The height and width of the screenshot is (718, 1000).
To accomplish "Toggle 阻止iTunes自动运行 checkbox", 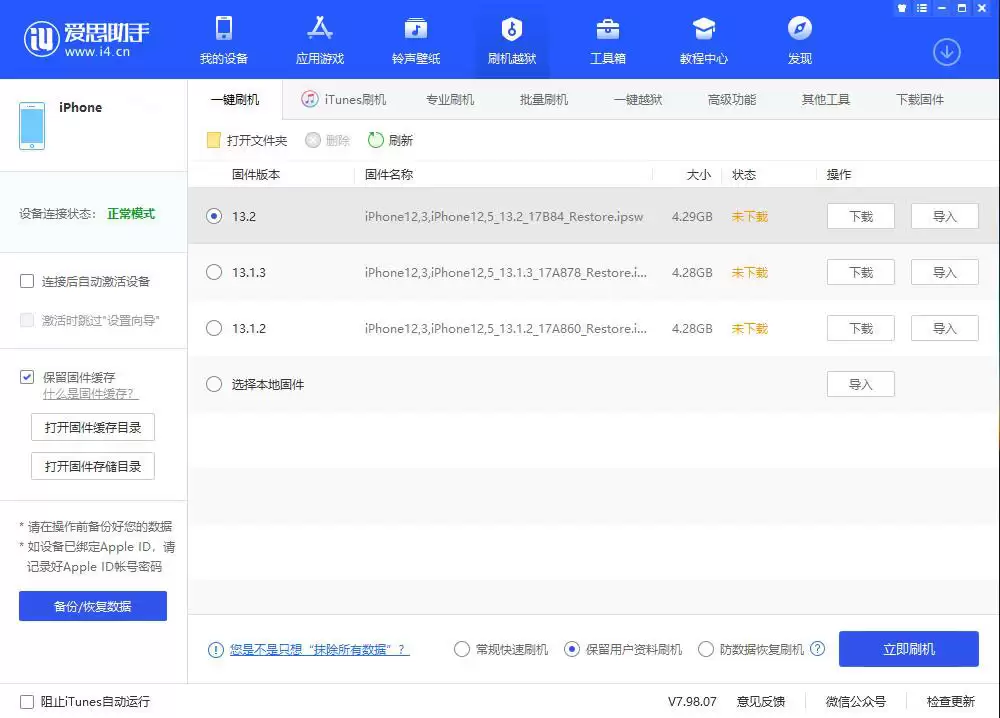I will coord(27,701).
